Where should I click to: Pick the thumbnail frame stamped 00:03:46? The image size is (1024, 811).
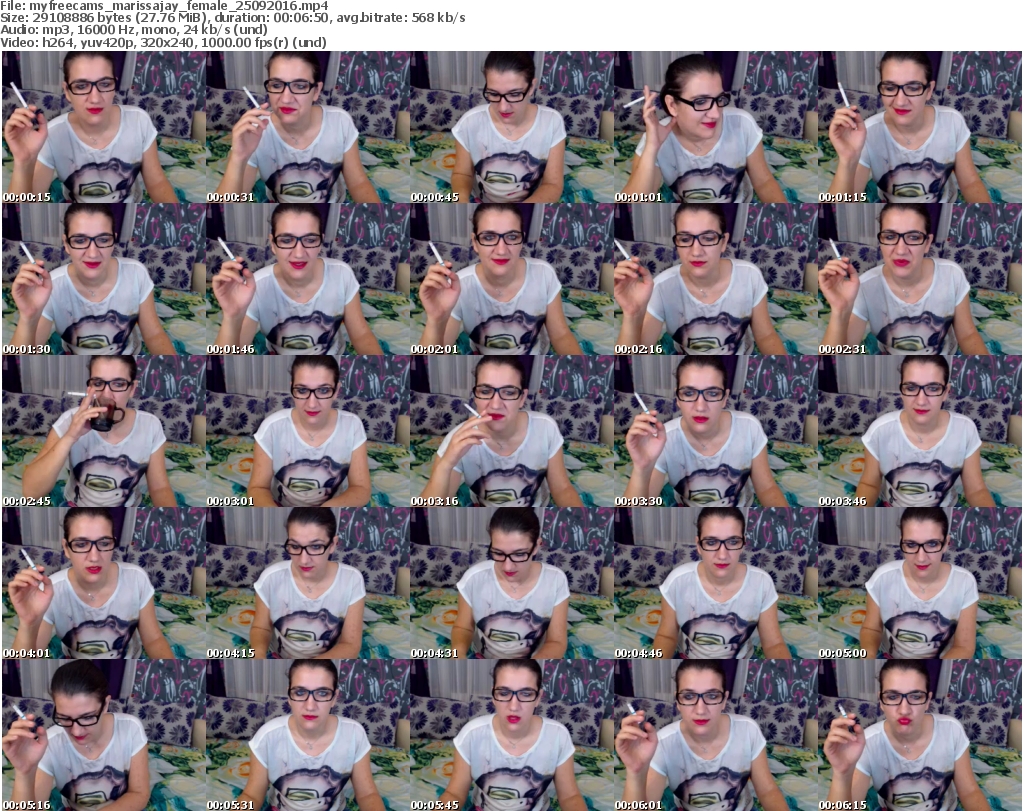click(x=920, y=431)
